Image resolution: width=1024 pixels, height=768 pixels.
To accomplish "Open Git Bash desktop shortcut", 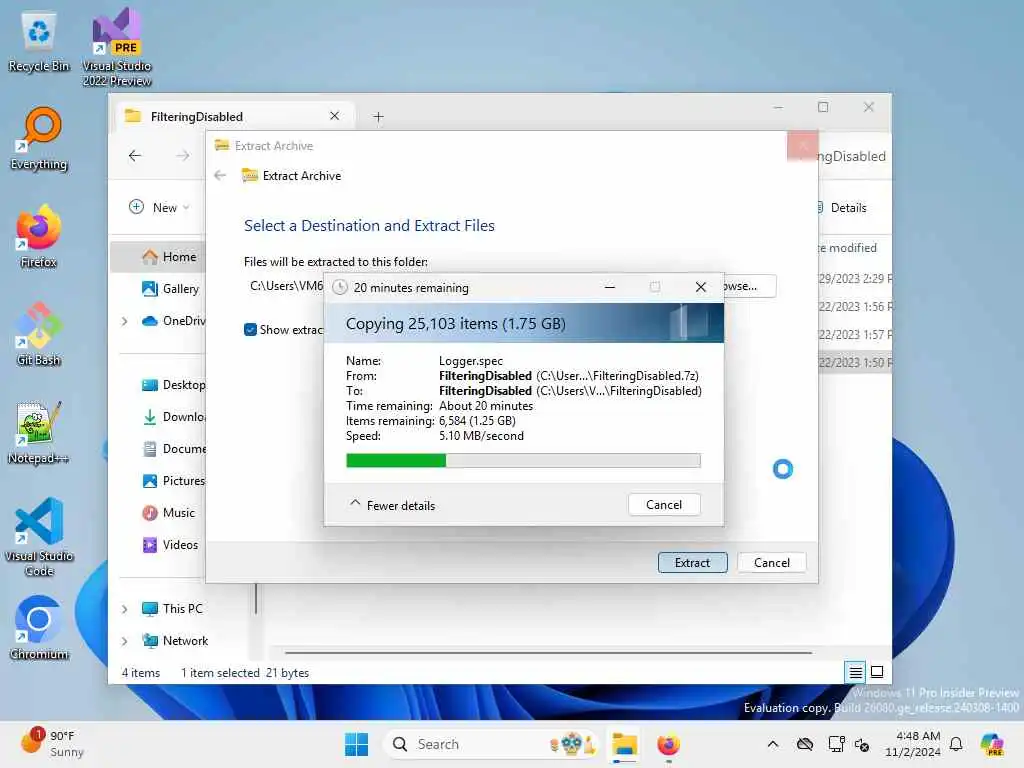I will pos(39,334).
